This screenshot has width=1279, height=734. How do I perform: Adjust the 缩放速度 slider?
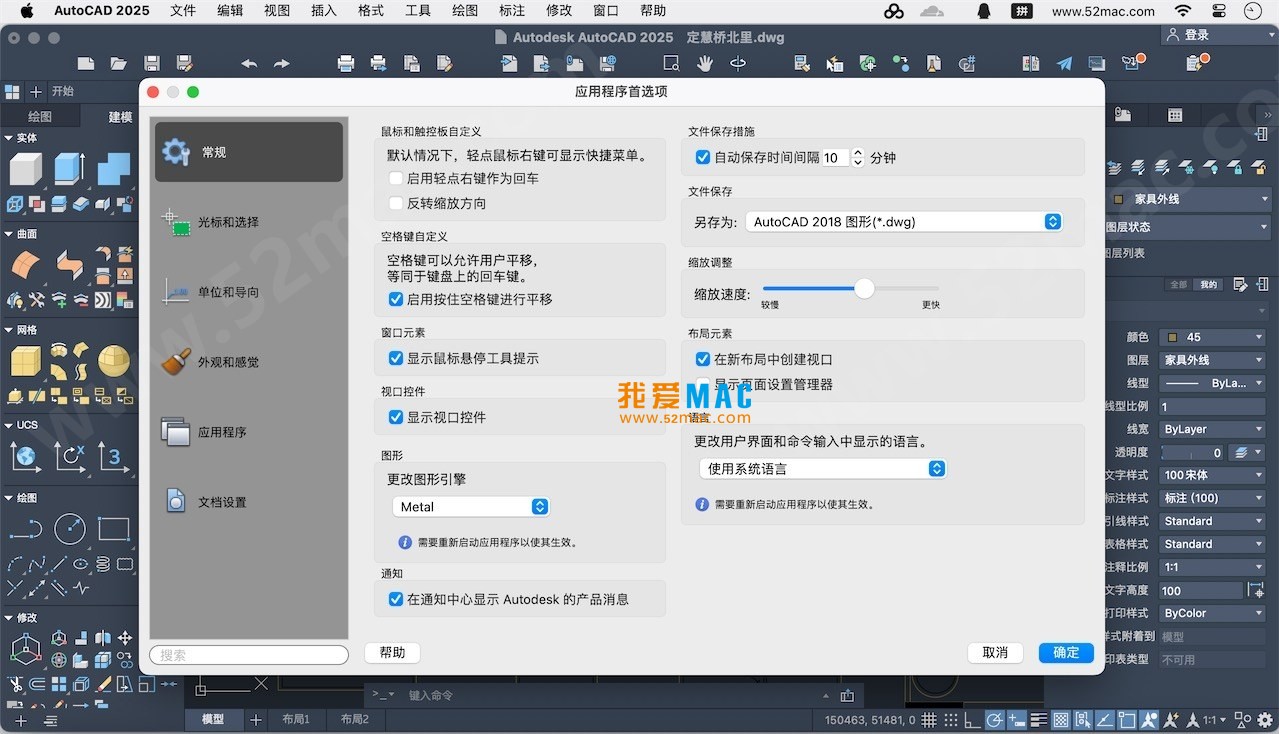pyautogui.click(x=863, y=288)
